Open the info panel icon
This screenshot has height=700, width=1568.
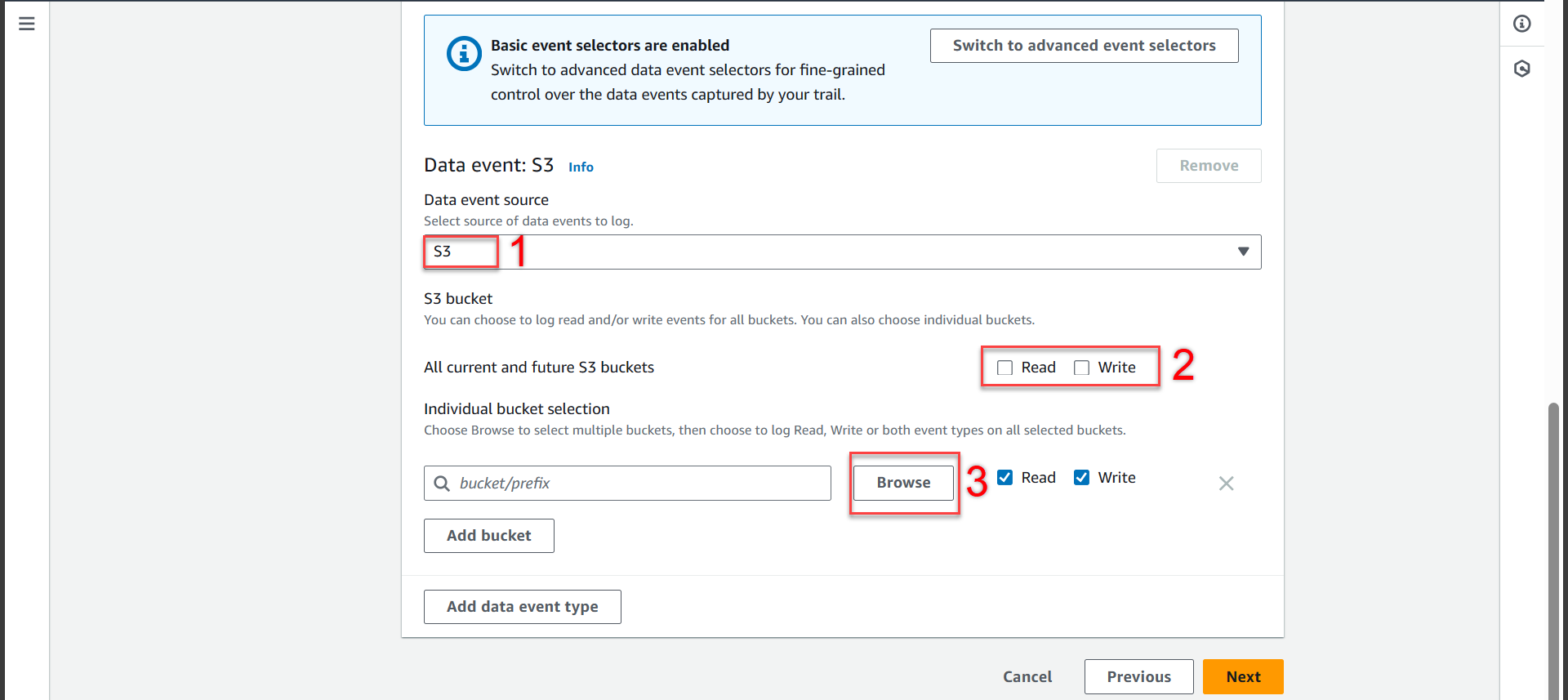click(x=1521, y=24)
